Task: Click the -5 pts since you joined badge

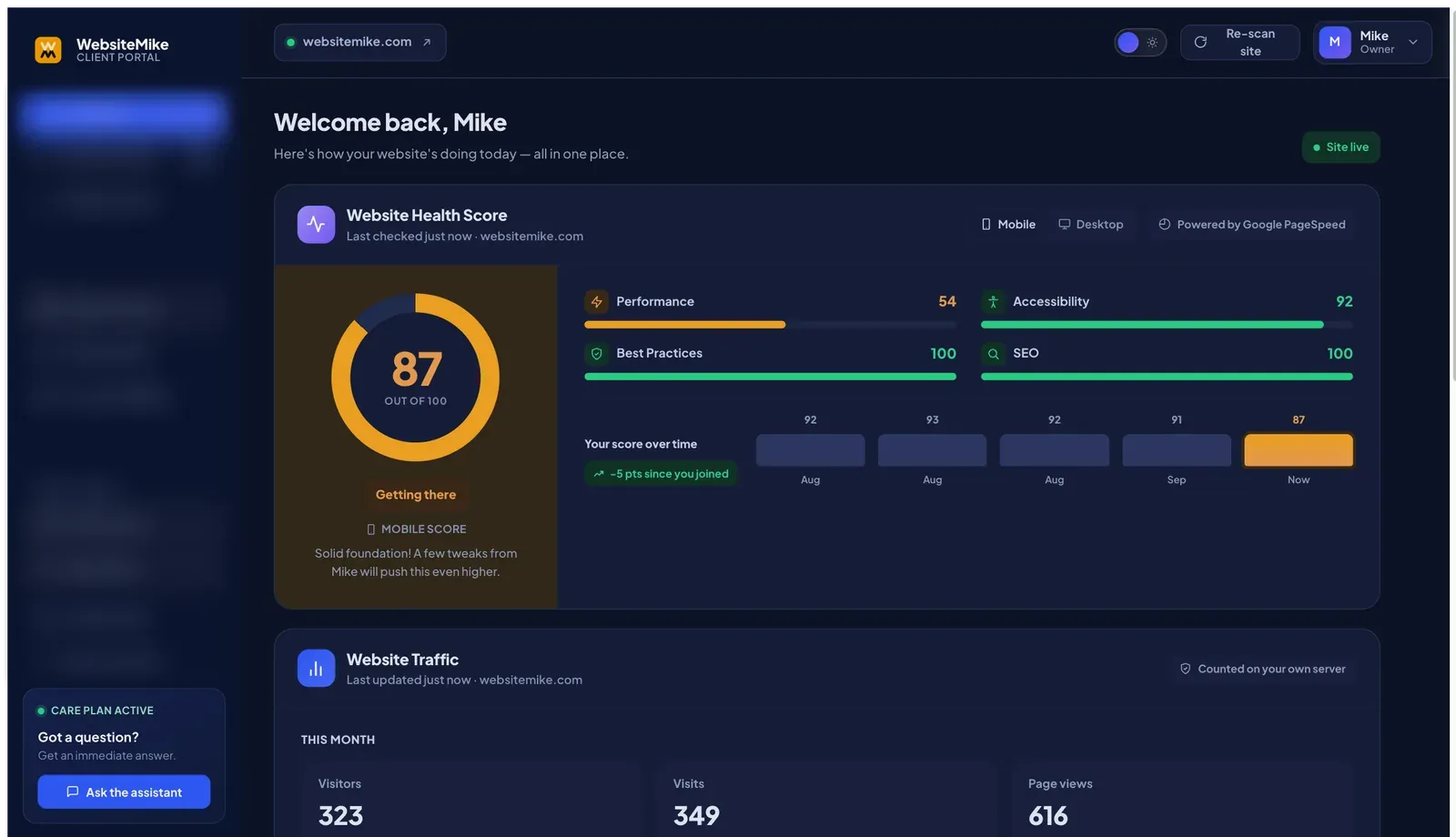Action: (661, 474)
